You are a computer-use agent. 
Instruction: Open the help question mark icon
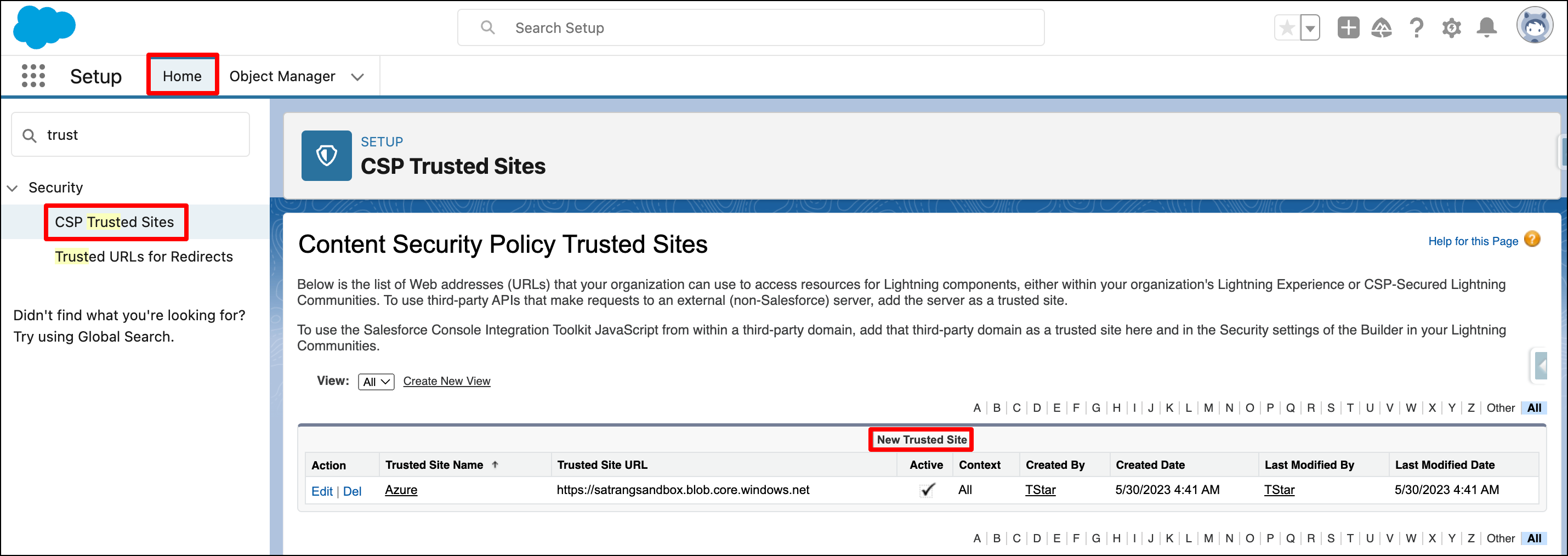pyautogui.click(x=1417, y=27)
